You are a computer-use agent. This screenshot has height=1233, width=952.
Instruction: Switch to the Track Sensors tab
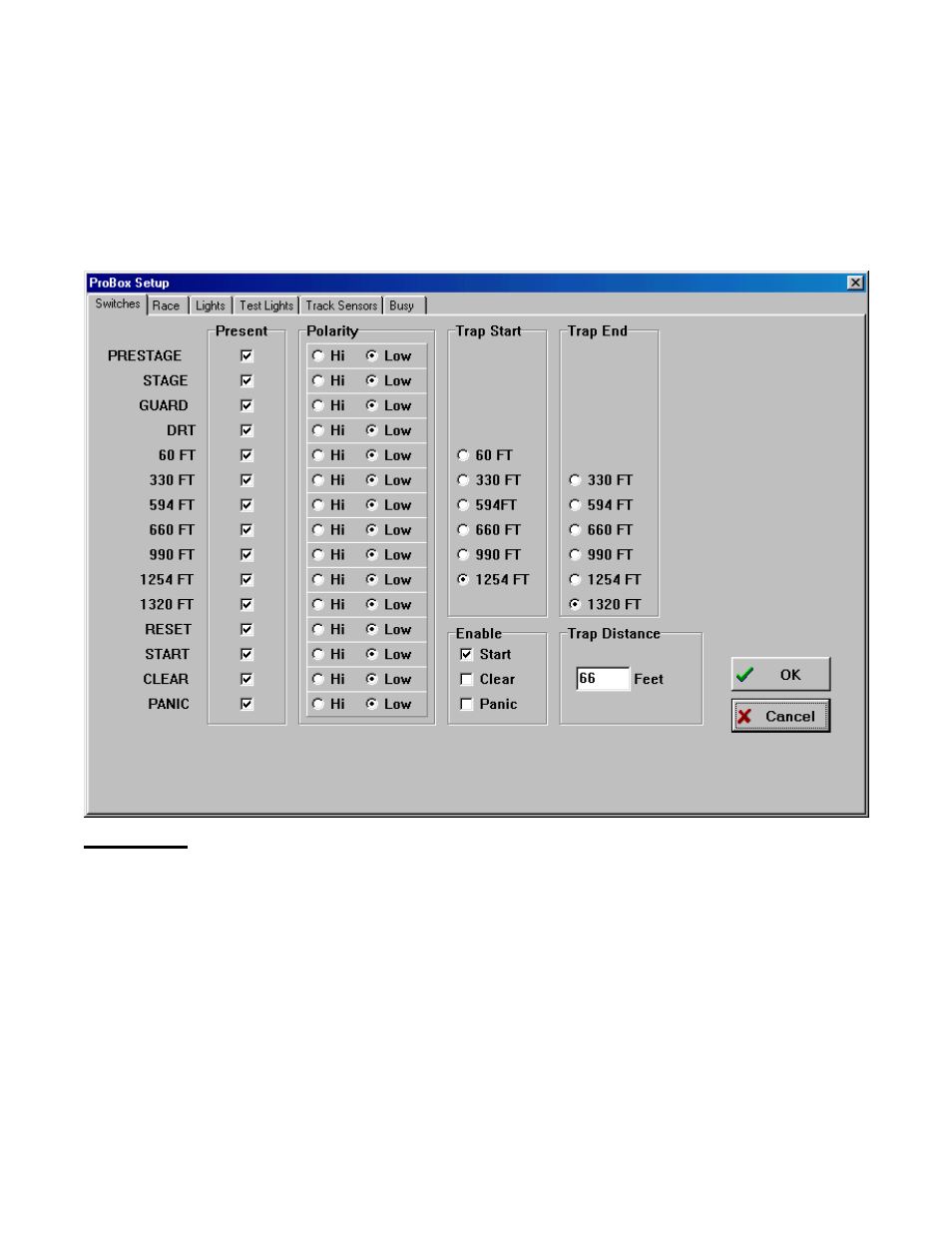click(341, 306)
